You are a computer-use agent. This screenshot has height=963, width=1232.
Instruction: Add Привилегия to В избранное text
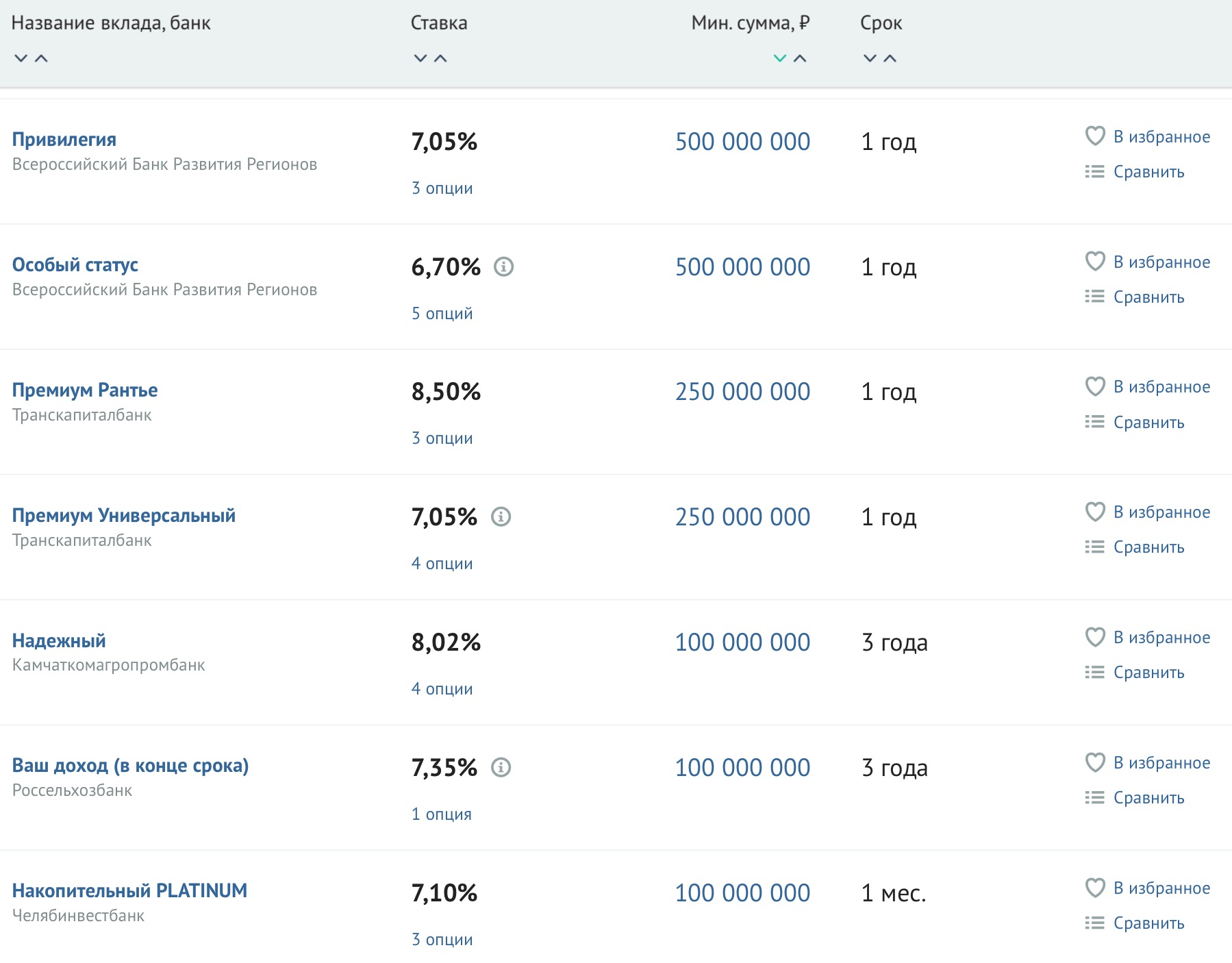1161,137
